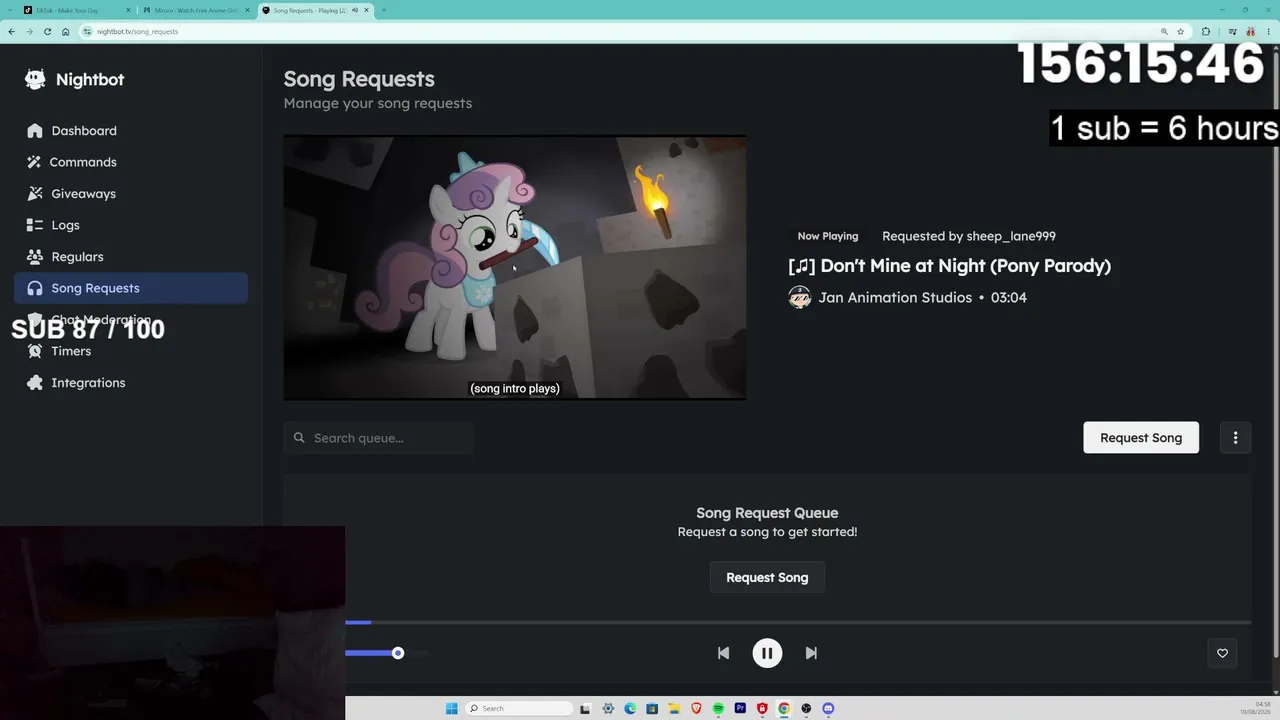This screenshot has width=1280, height=720.
Task: Click the Dashboard home icon
Action: (x=35, y=131)
